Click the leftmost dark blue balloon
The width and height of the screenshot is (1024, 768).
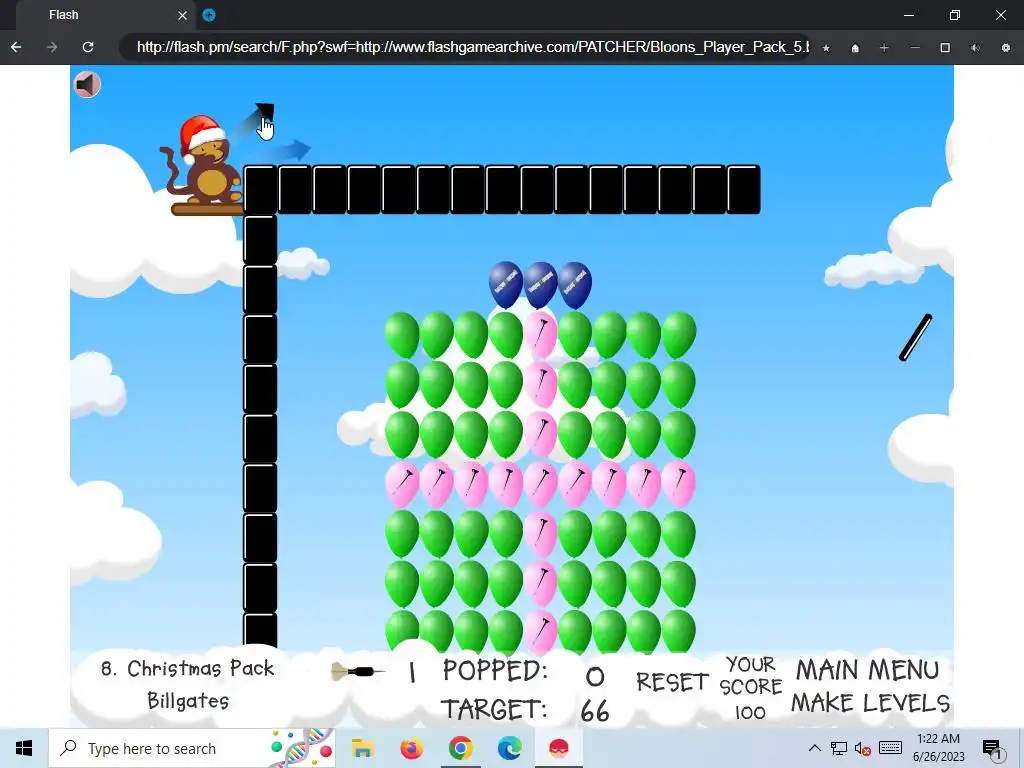505,285
